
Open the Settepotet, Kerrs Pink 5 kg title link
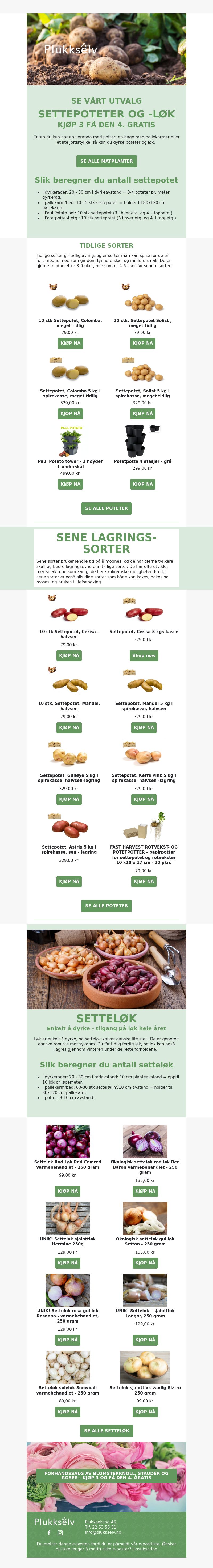coord(144,778)
